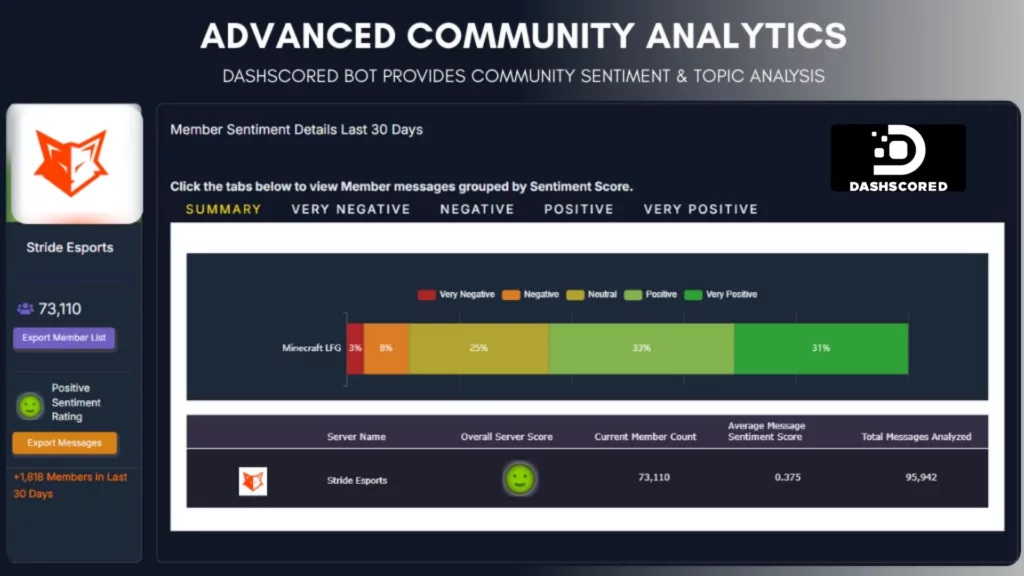This screenshot has height=576, width=1024.
Task: Click the members icon beside 73,110
Action: tap(24, 309)
